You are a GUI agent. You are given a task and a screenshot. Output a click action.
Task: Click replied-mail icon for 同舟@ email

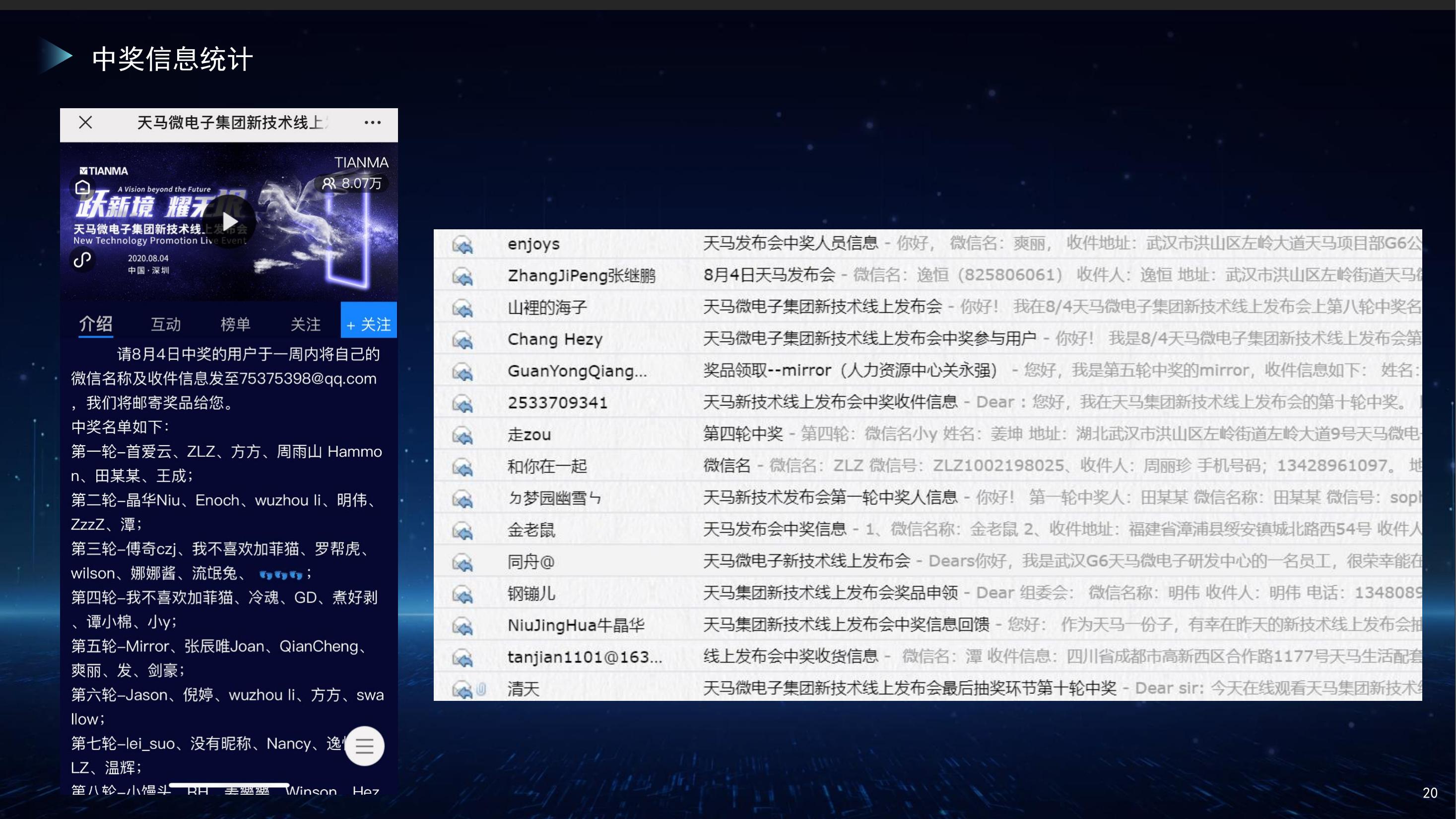point(463,562)
